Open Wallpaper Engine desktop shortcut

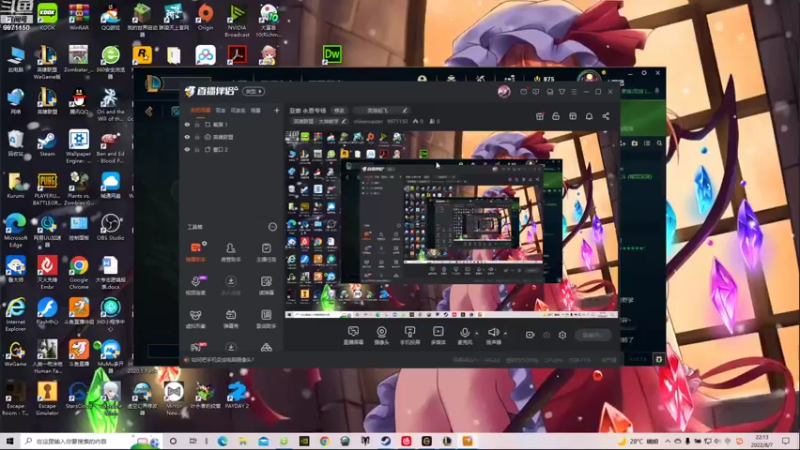[79, 146]
